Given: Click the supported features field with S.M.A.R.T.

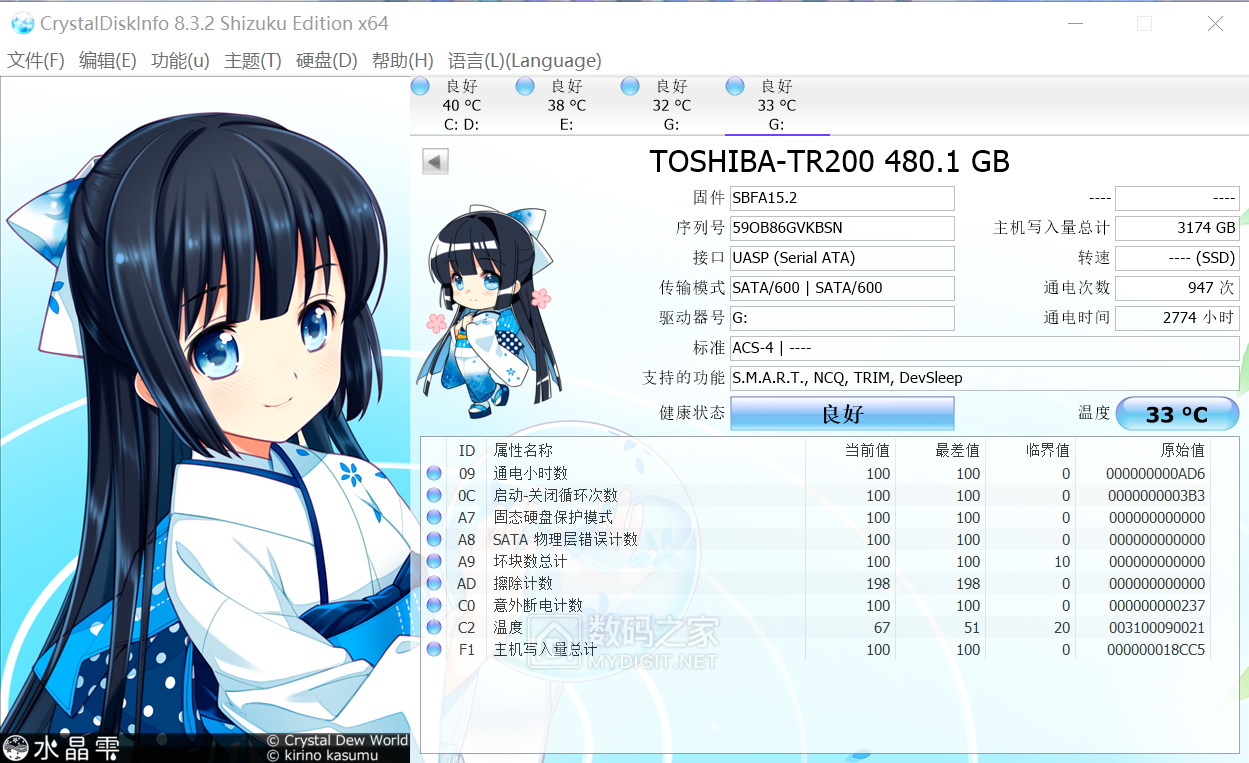Looking at the screenshot, I should pos(985,378).
